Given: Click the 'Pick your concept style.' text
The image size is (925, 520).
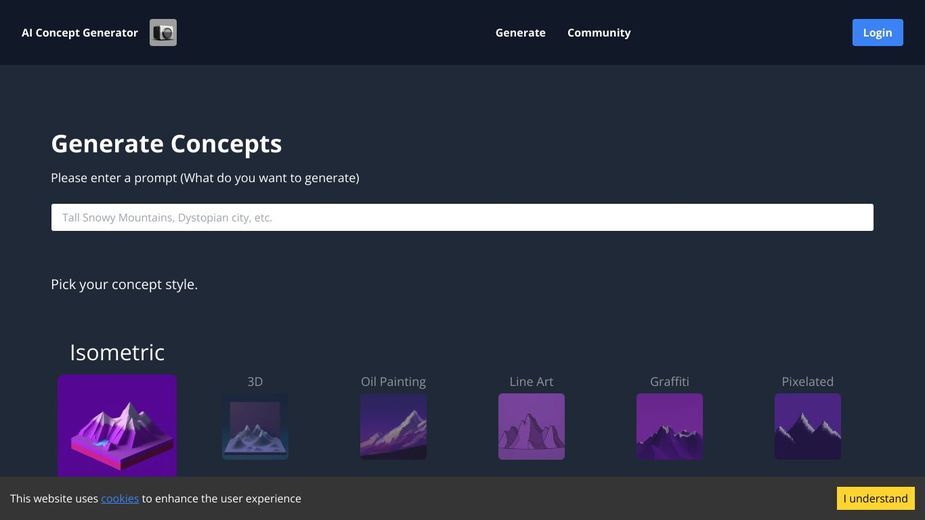Looking at the screenshot, I should [x=124, y=284].
